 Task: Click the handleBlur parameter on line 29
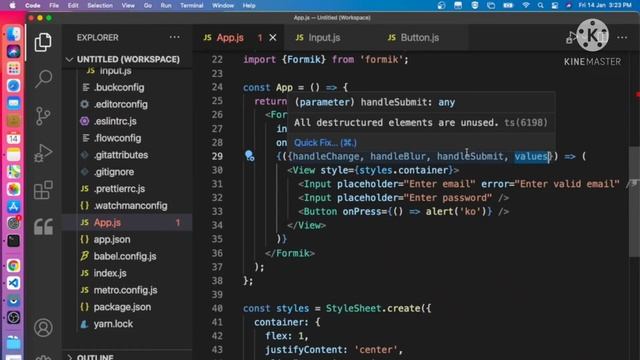(398, 156)
